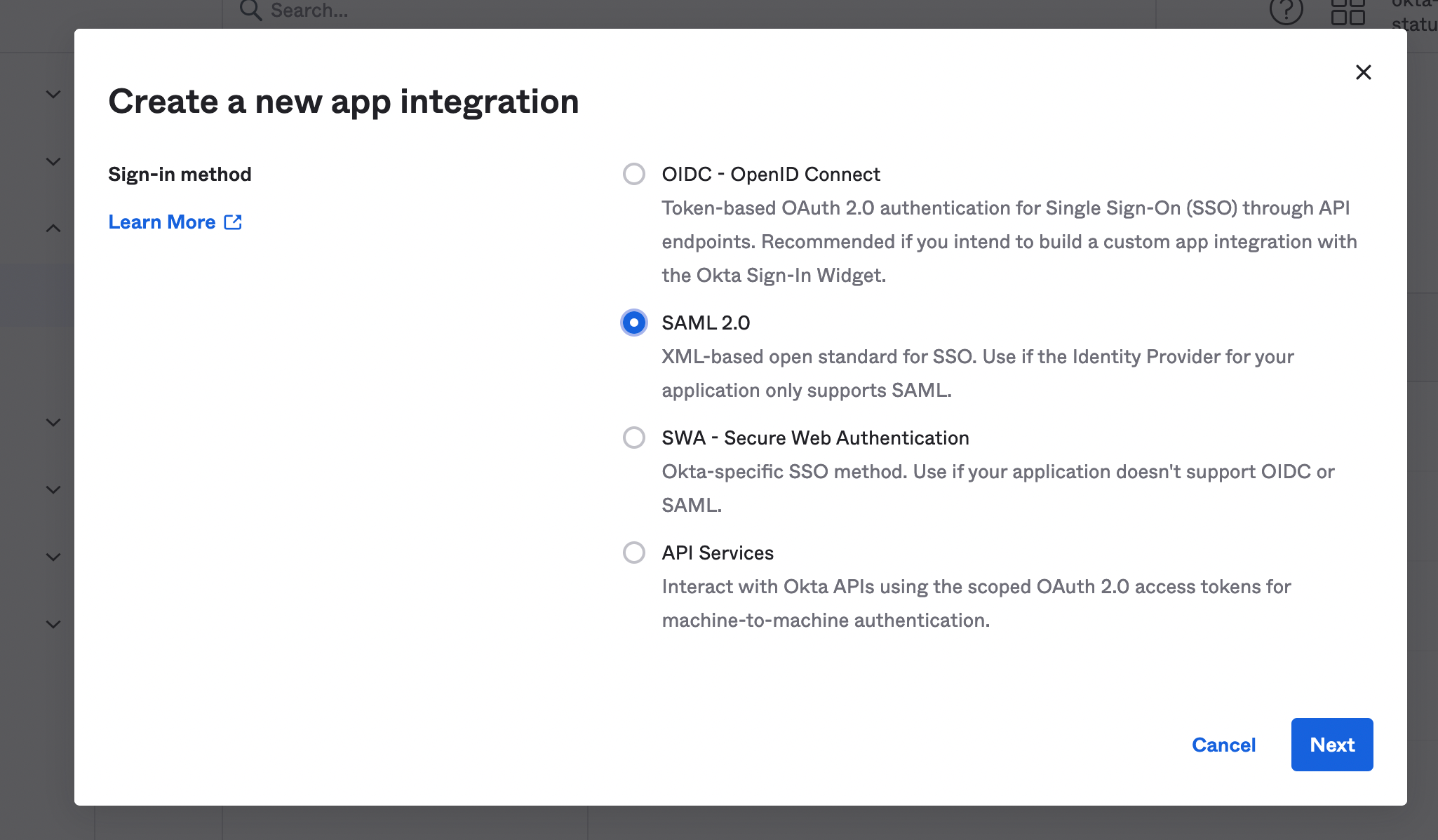Collapse the expanded upward sidebar chevron
This screenshot has height=840, width=1438.
[53, 229]
